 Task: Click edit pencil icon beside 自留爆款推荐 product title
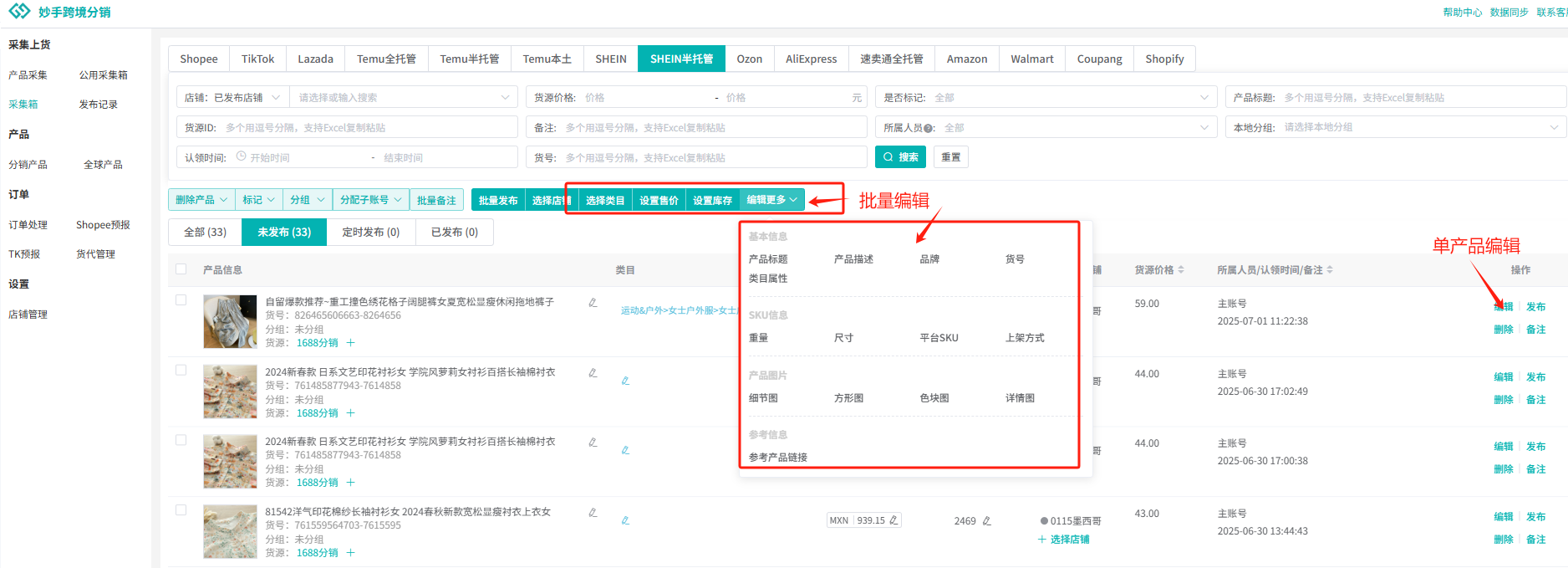click(x=593, y=302)
